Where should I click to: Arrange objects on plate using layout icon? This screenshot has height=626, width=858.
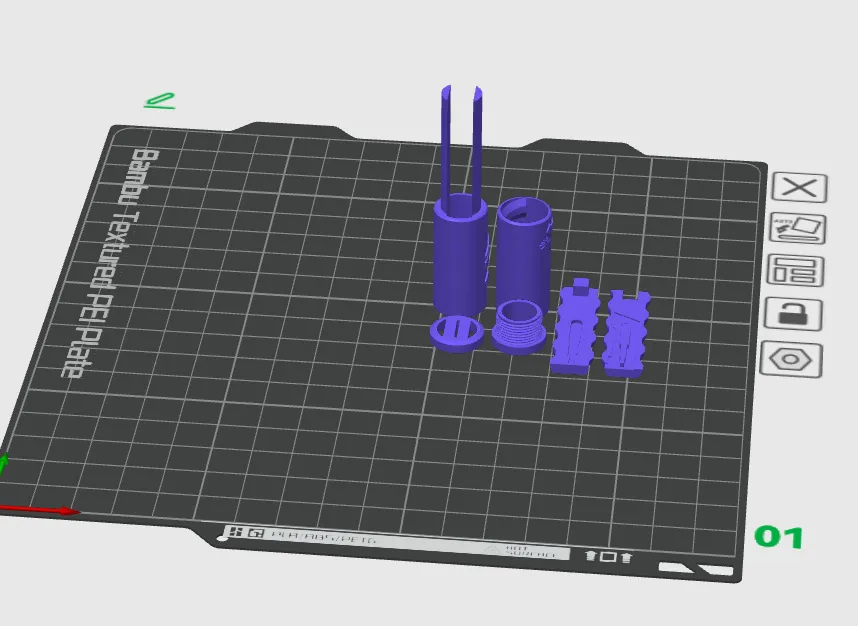[796, 271]
